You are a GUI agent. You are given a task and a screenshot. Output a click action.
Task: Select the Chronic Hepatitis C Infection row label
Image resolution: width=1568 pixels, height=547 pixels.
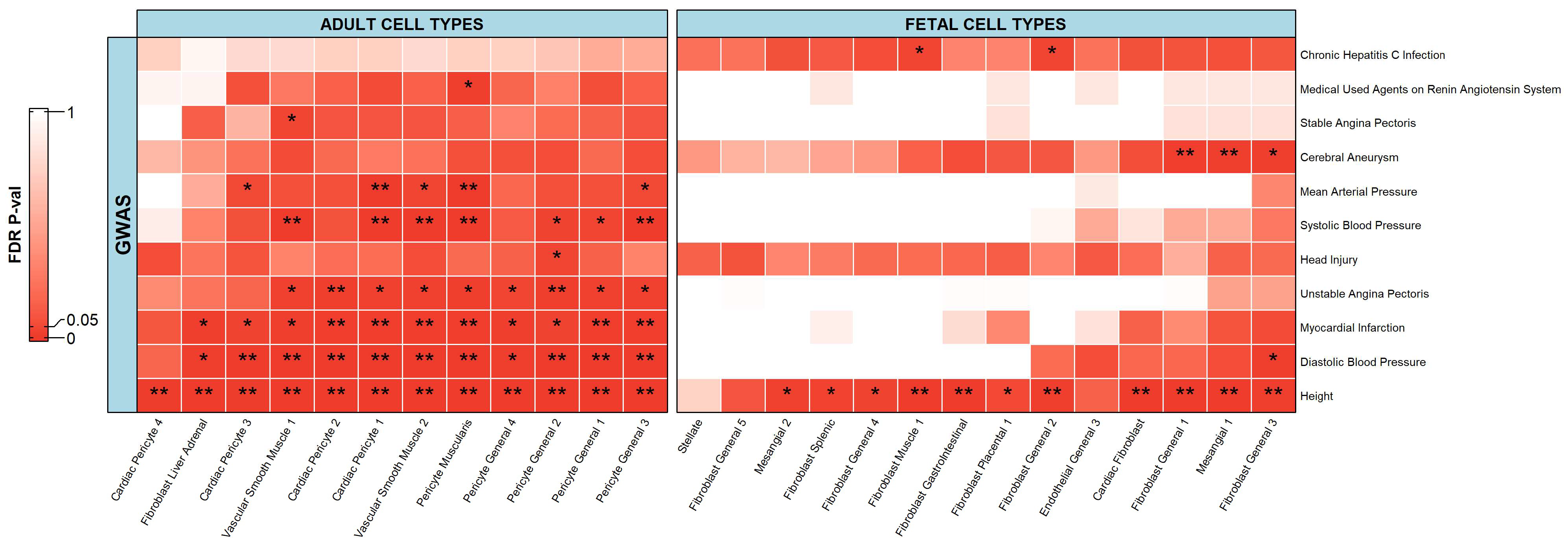click(x=1372, y=55)
